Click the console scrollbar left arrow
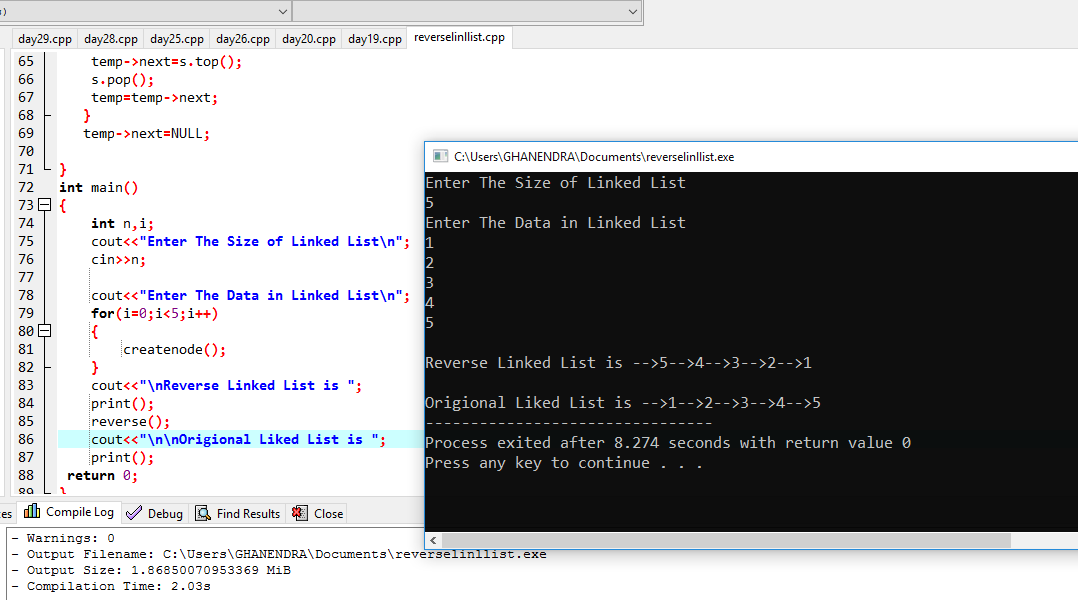 pyautogui.click(x=432, y=540)
